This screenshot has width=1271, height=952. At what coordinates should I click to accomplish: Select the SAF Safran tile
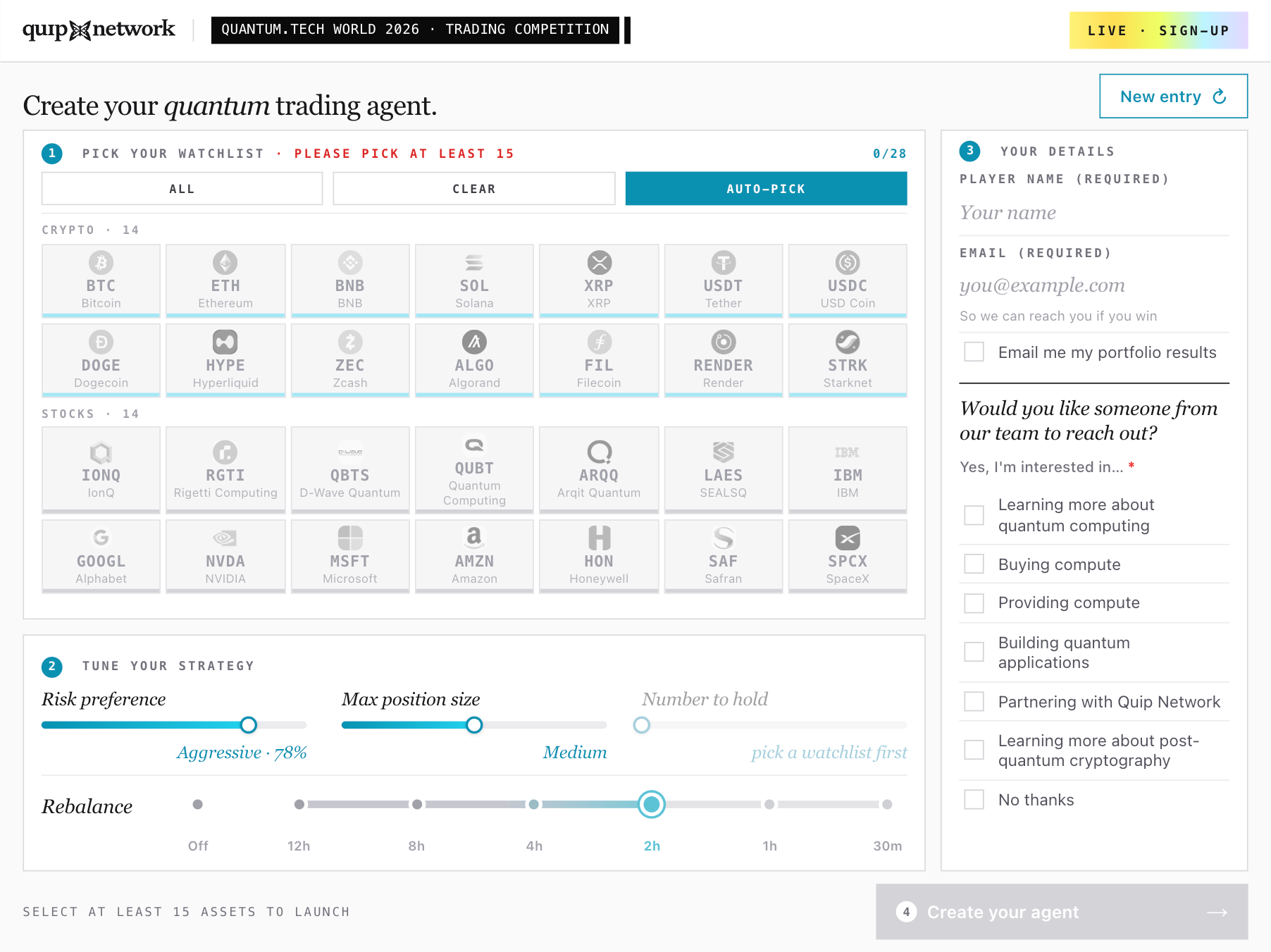pyautogui.click(x=724, y=556)
